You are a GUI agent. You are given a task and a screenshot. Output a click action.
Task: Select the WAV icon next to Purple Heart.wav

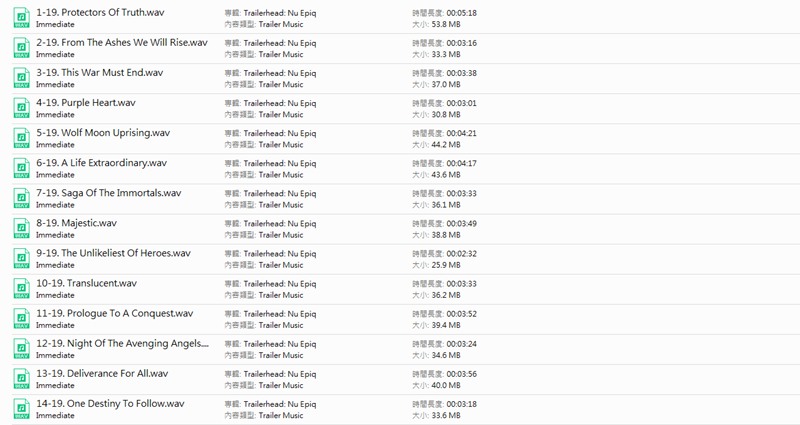21,108
